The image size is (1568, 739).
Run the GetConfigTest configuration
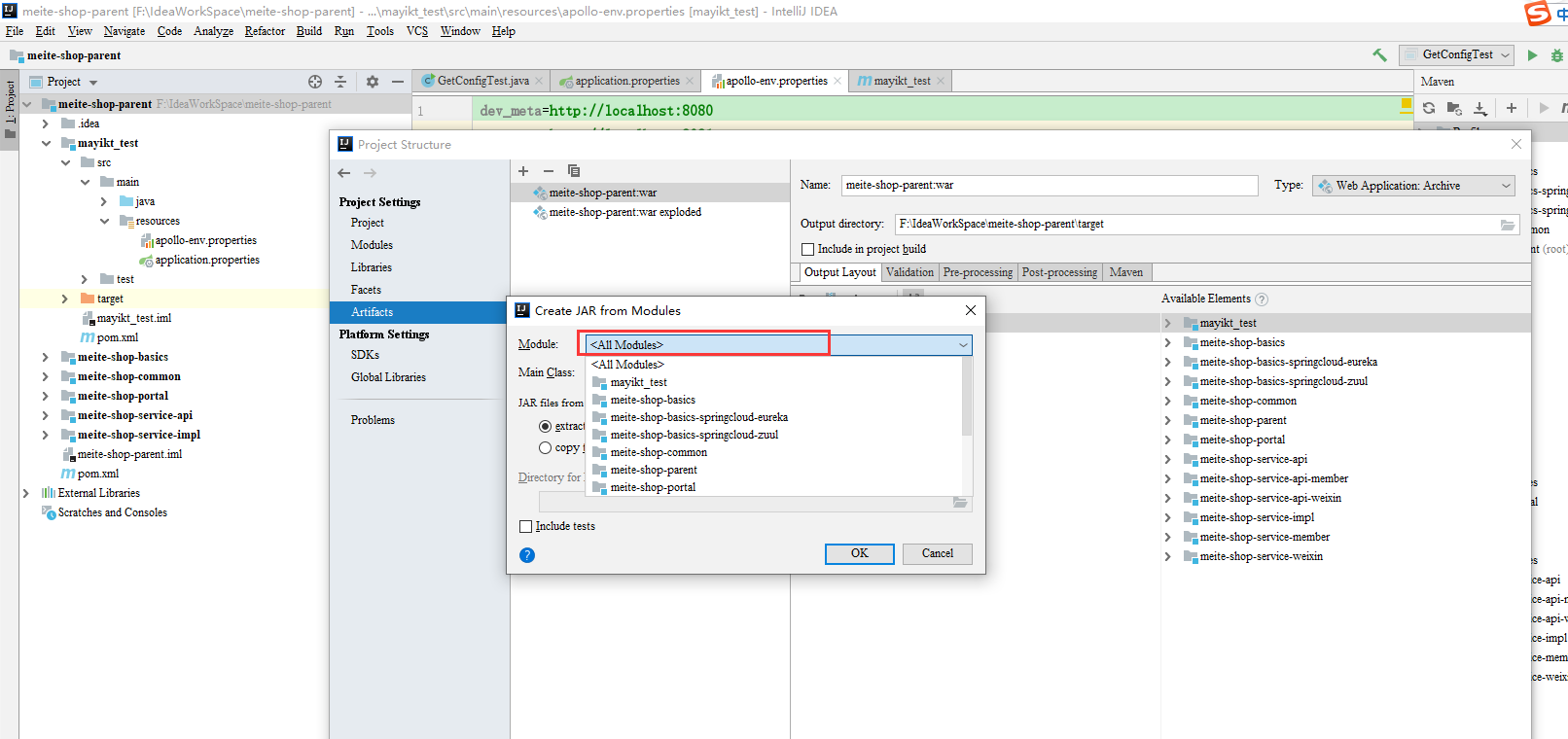click(1532, 55)
